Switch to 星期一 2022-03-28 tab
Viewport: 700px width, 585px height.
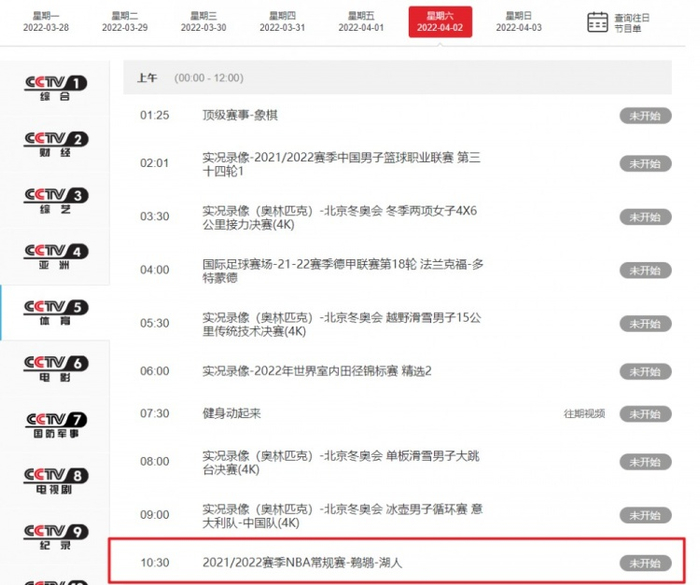tap(46, 22)
